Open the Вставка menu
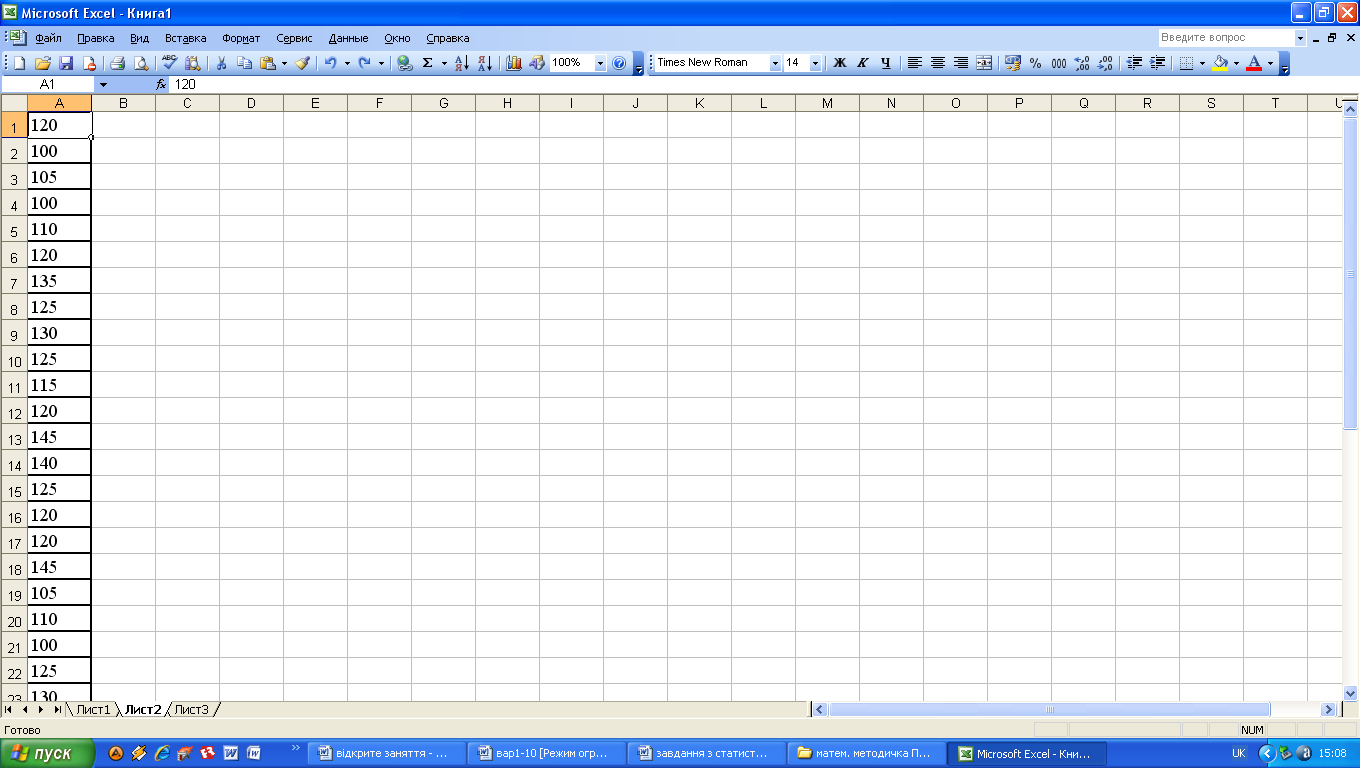This screenshot has height=768, width=1360. (x=185, y=38)
